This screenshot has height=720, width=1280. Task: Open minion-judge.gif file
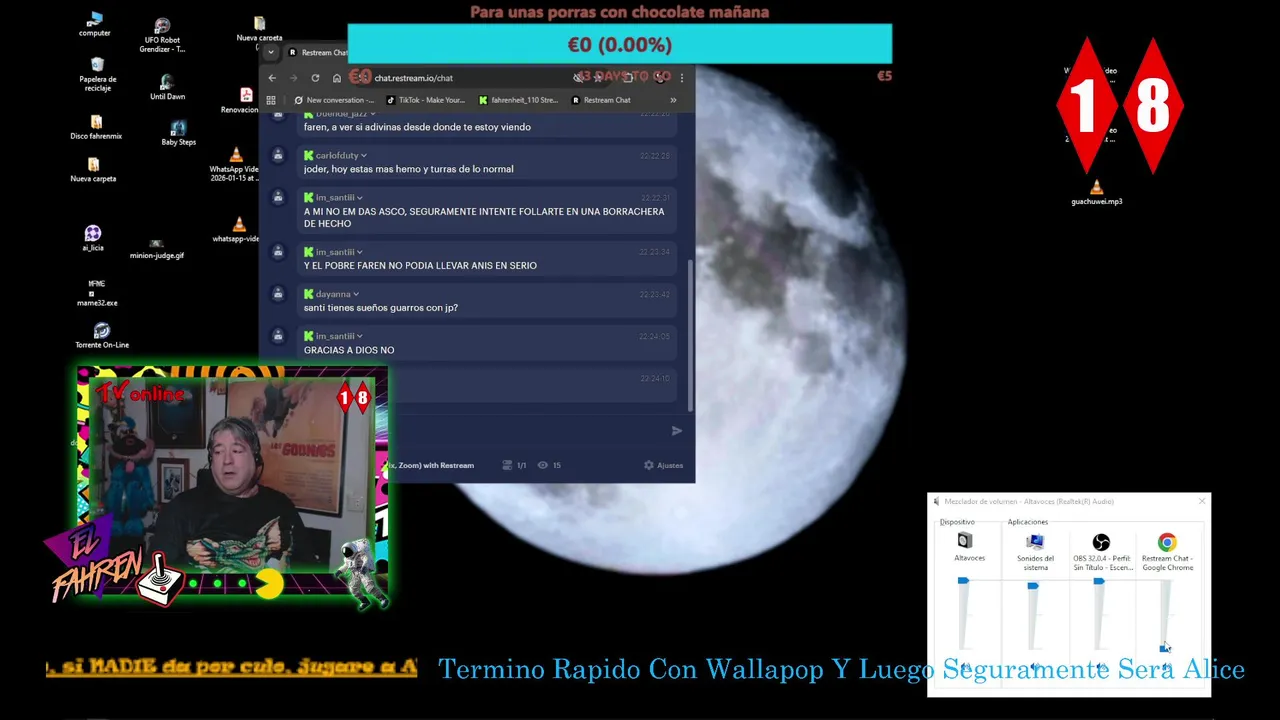point(157,249)
